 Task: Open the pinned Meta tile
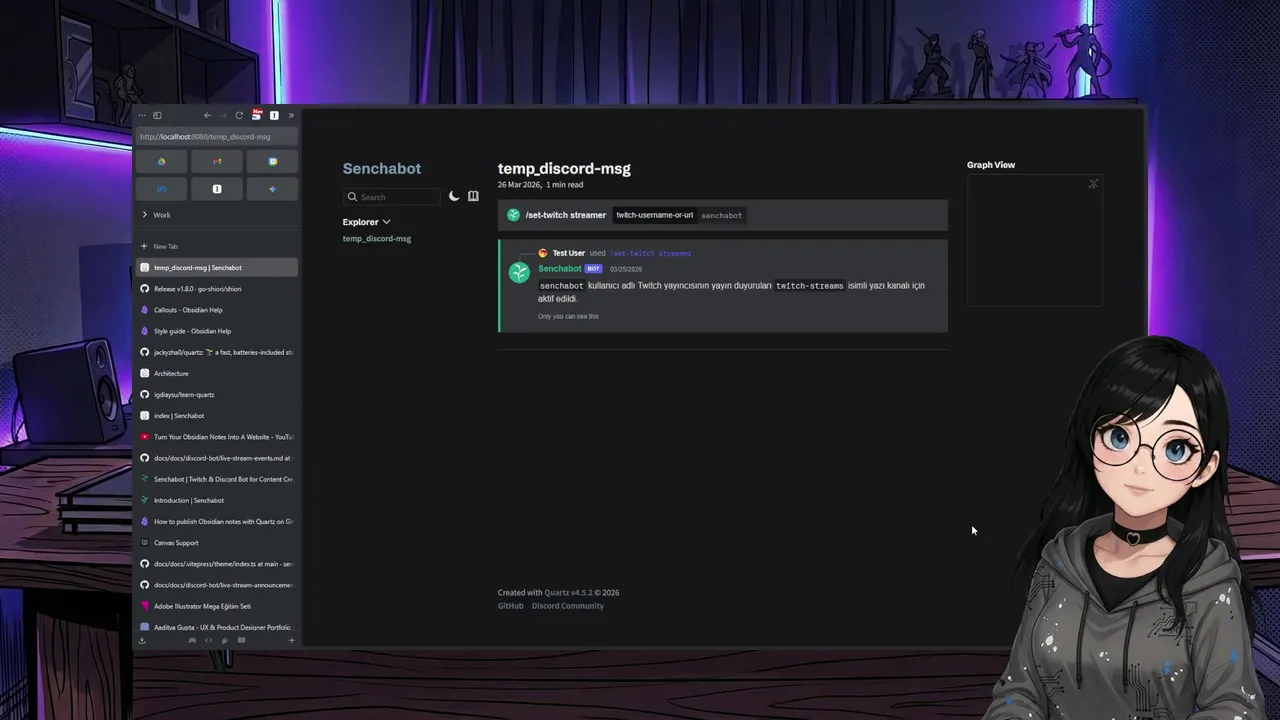(162, 188)
